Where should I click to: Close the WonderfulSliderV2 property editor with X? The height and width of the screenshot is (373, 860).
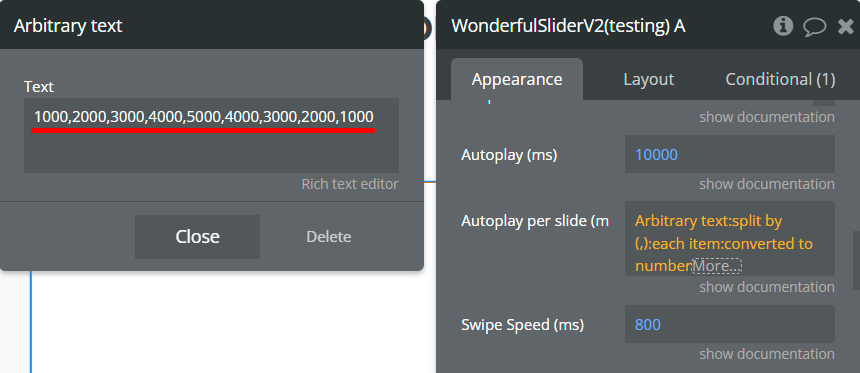click(x=846, y=26)
